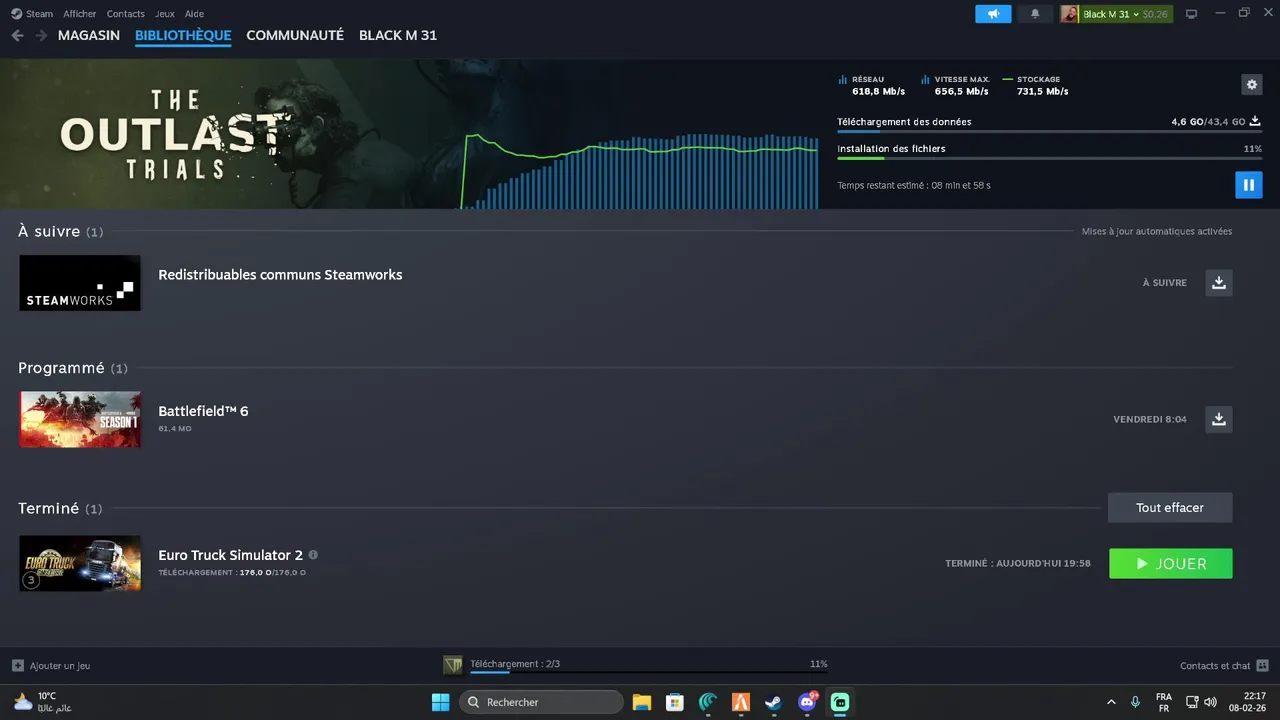
Task: Click the Steam icon in the taskbar
Action: (x=774, y=702)
